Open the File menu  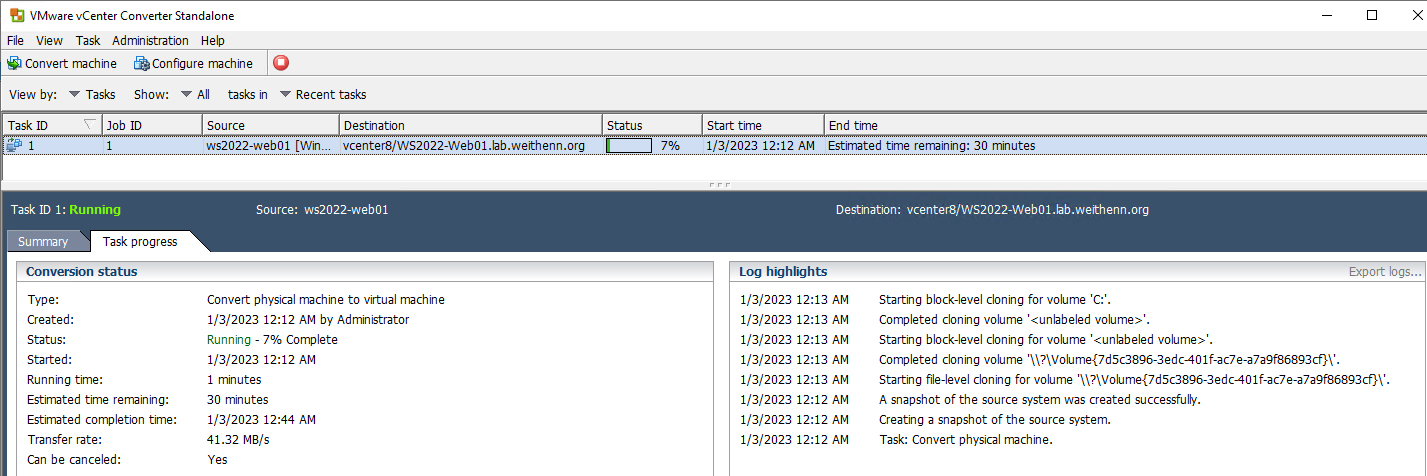[x=15, y=40]
